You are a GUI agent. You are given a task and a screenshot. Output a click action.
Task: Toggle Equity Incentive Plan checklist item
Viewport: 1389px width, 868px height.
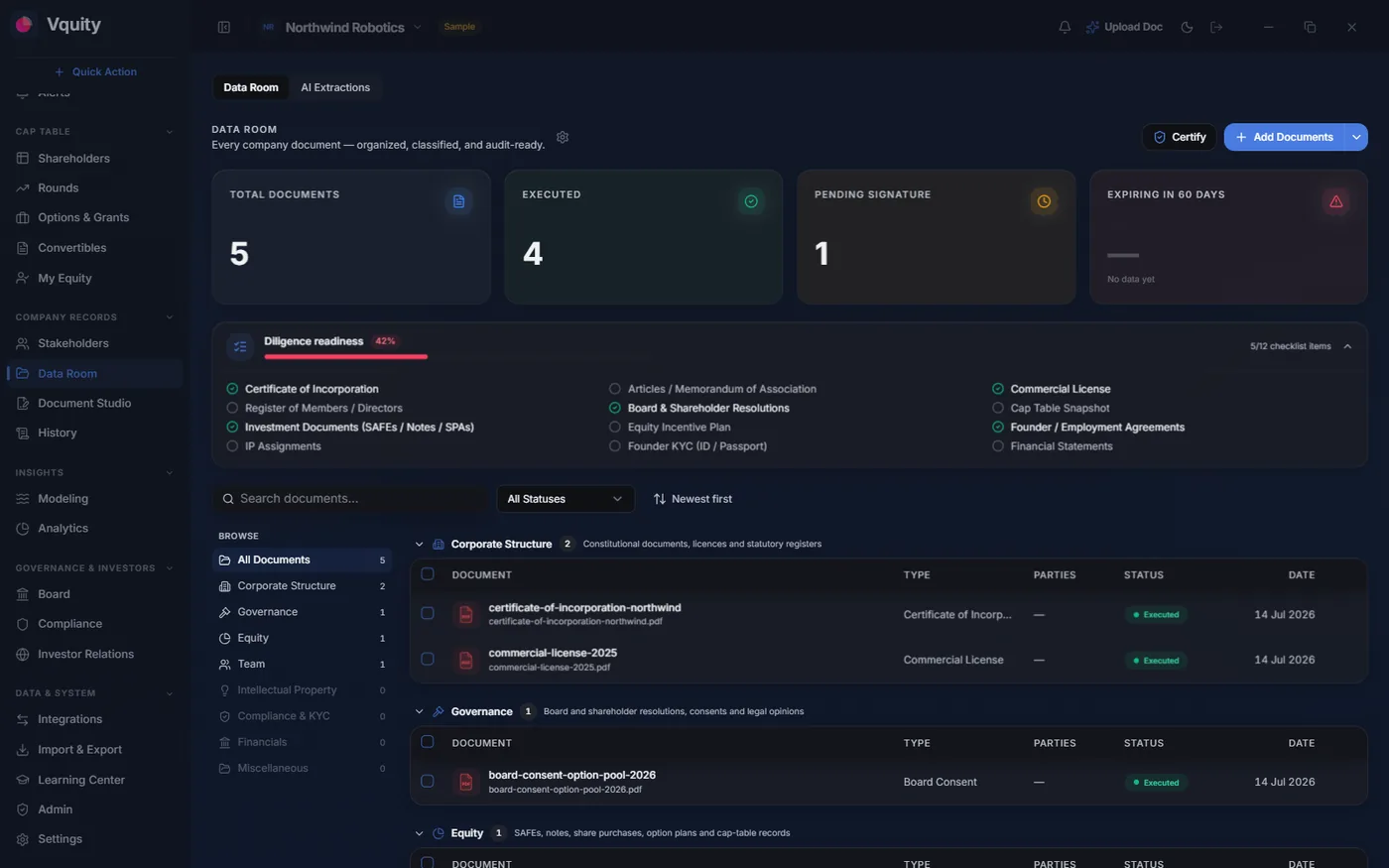click(x=615, y=428)
